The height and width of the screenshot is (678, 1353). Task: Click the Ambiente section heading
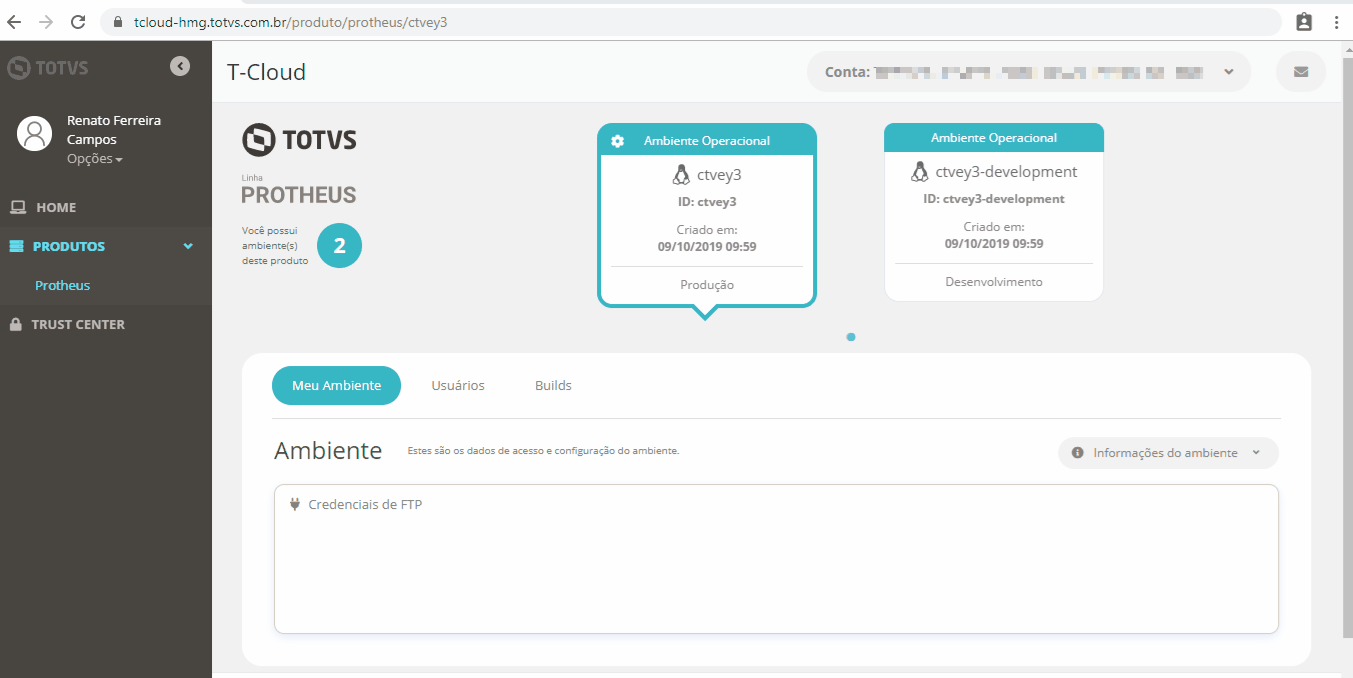(x=328, y=451)
